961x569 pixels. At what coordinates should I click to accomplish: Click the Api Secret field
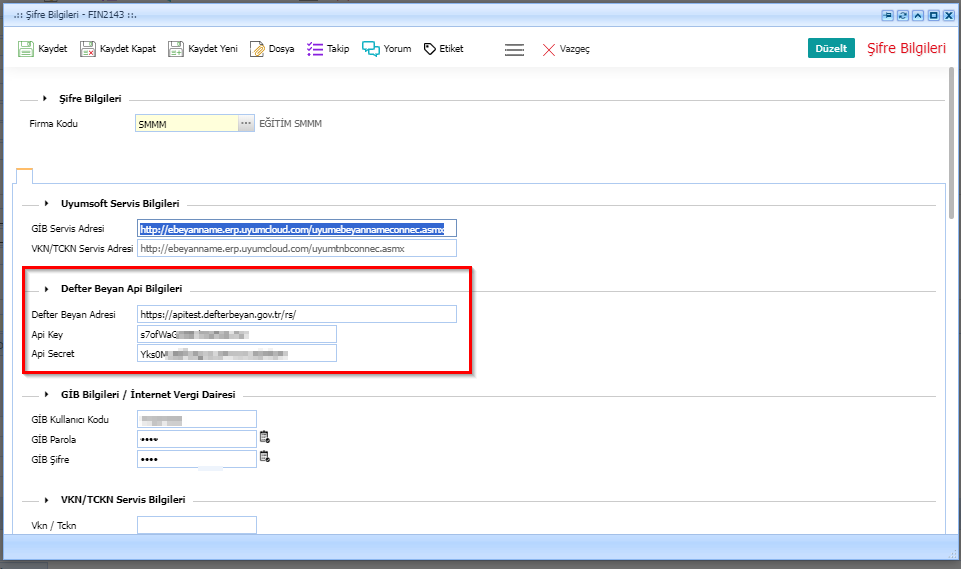237,353
